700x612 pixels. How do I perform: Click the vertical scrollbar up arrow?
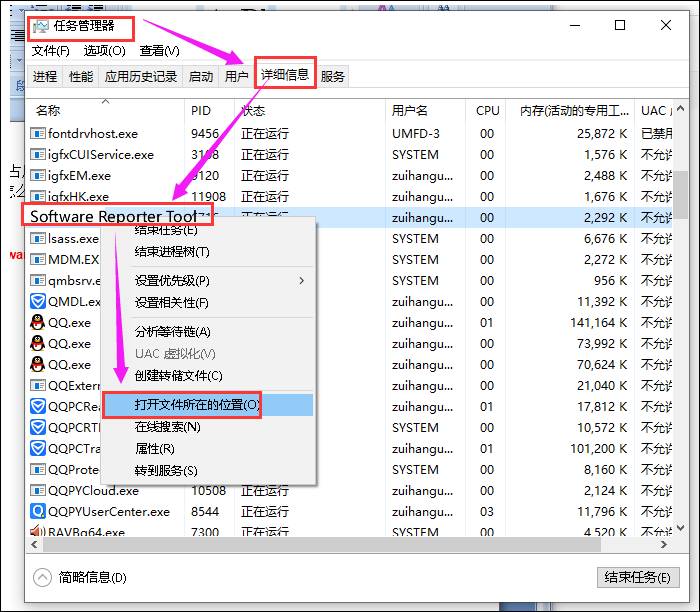pos(680,108)
